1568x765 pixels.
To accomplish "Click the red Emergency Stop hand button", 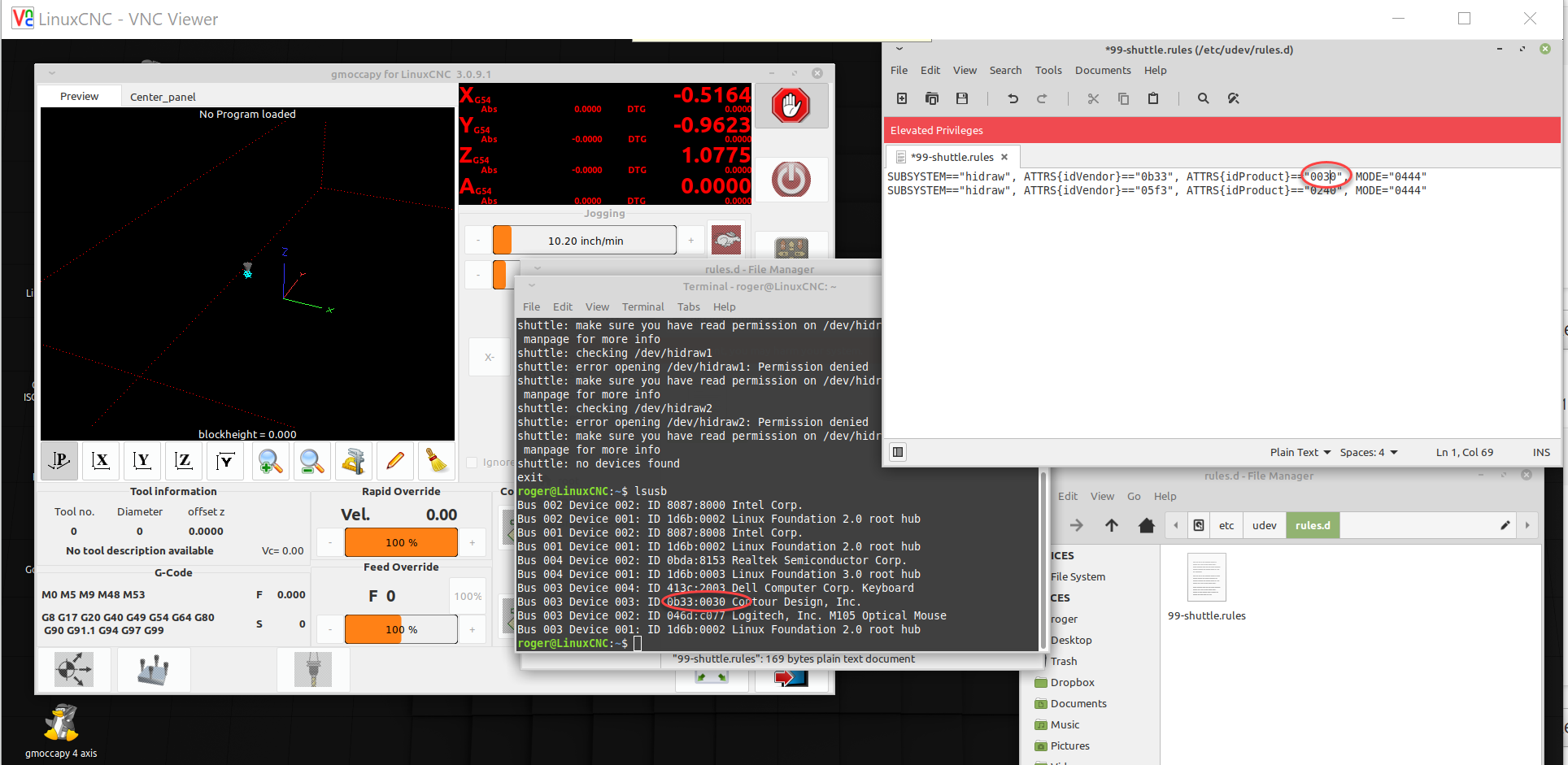I will (x=791, y=106).
